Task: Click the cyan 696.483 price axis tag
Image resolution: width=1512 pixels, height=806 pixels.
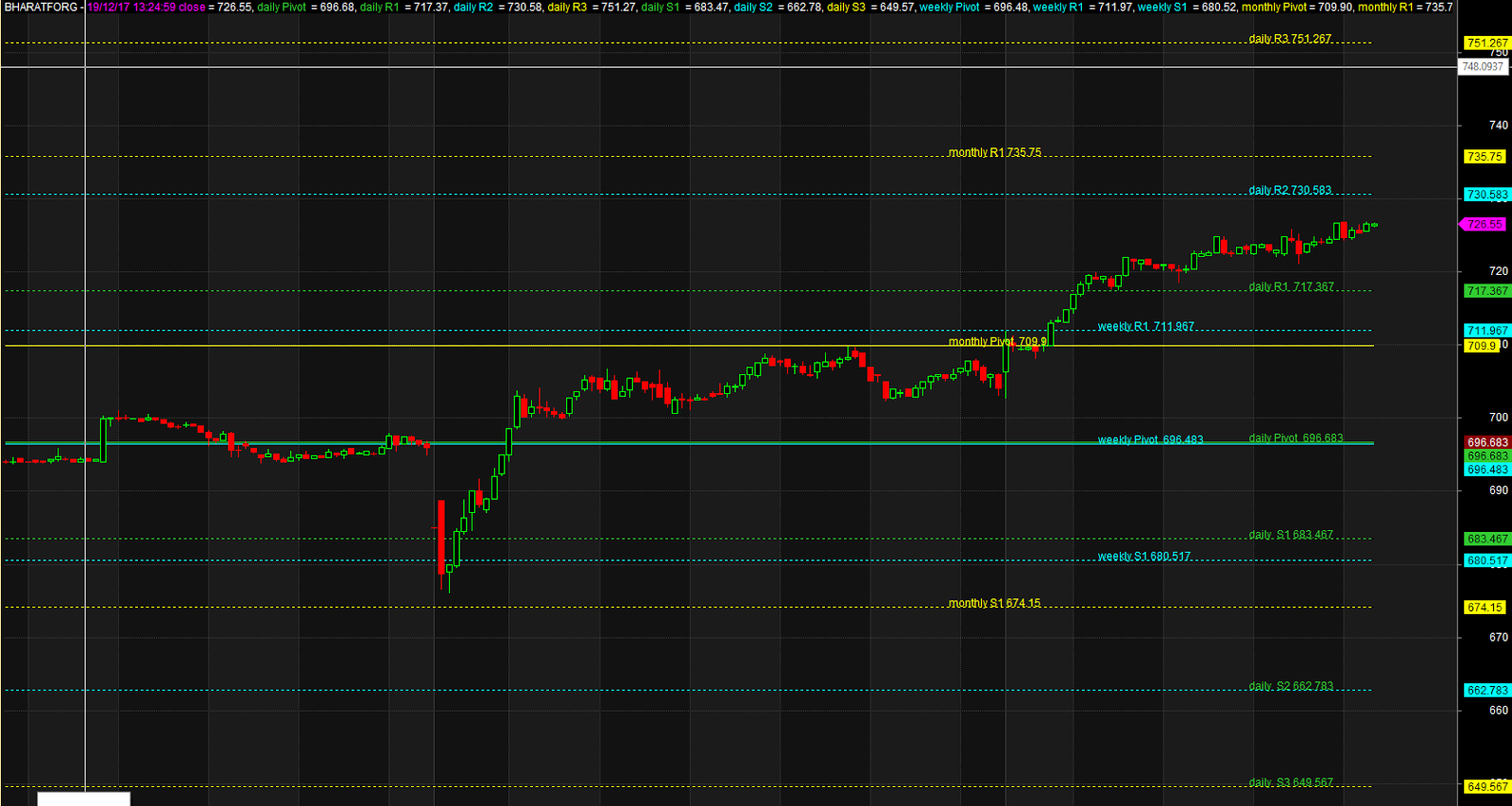Action: [x=1487, y=470]
